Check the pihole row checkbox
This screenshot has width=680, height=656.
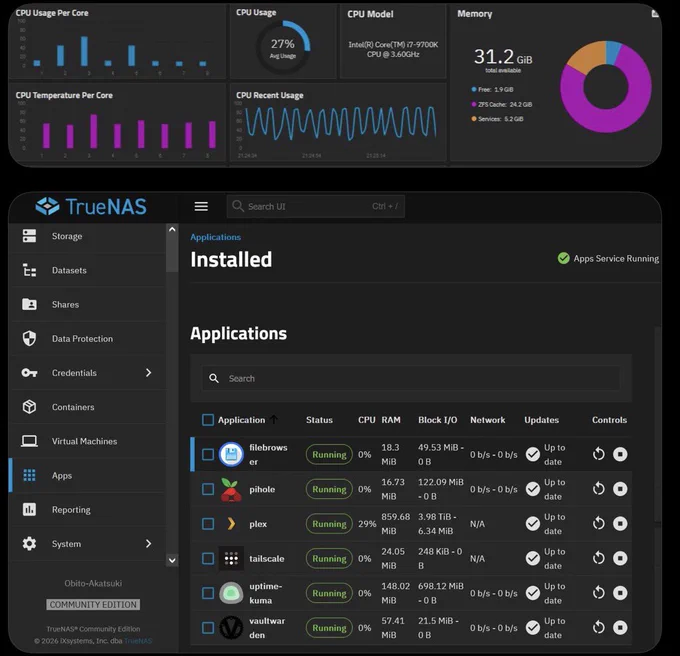(208, 489)
